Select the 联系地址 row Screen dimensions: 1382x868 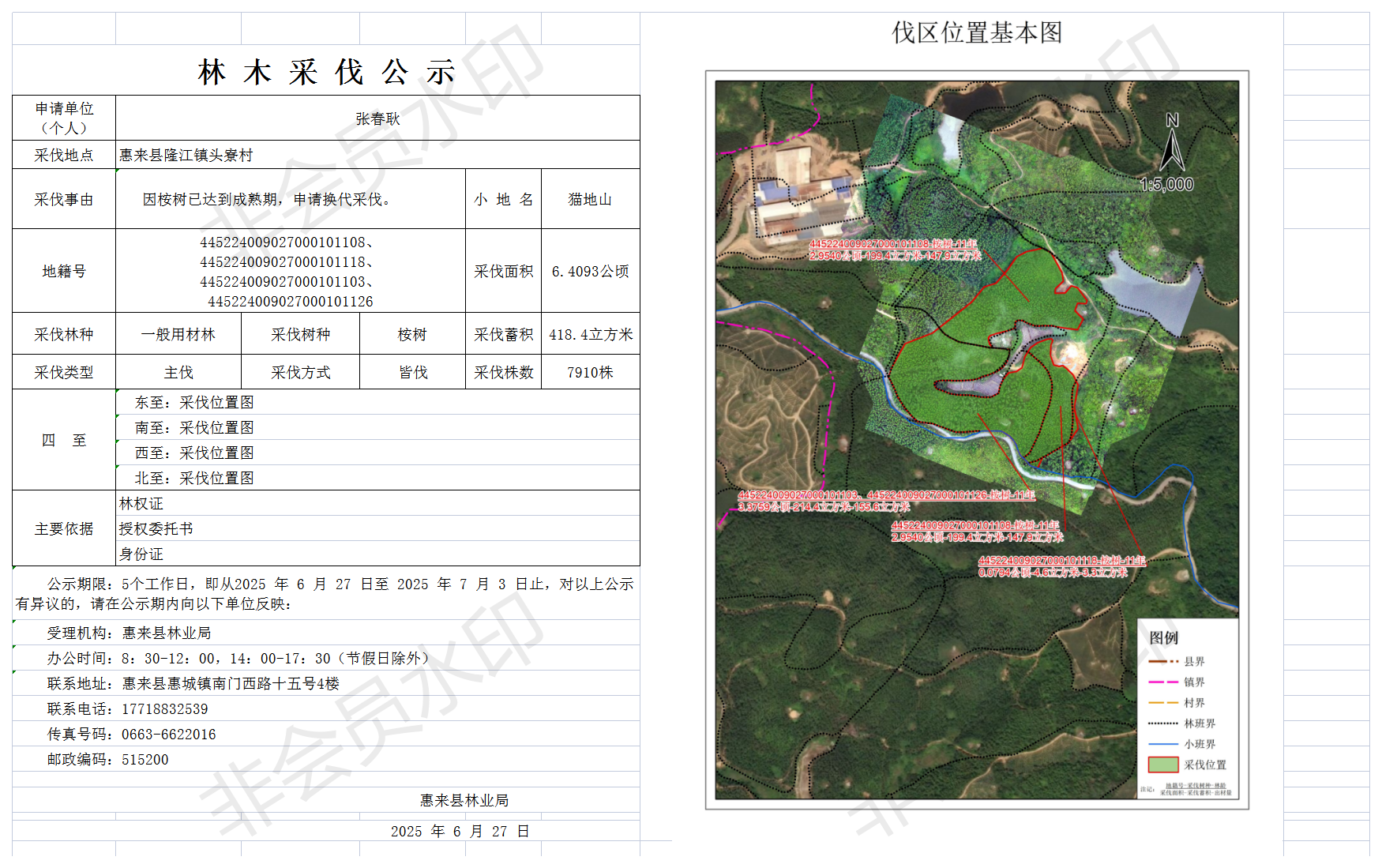coord(326,683)
